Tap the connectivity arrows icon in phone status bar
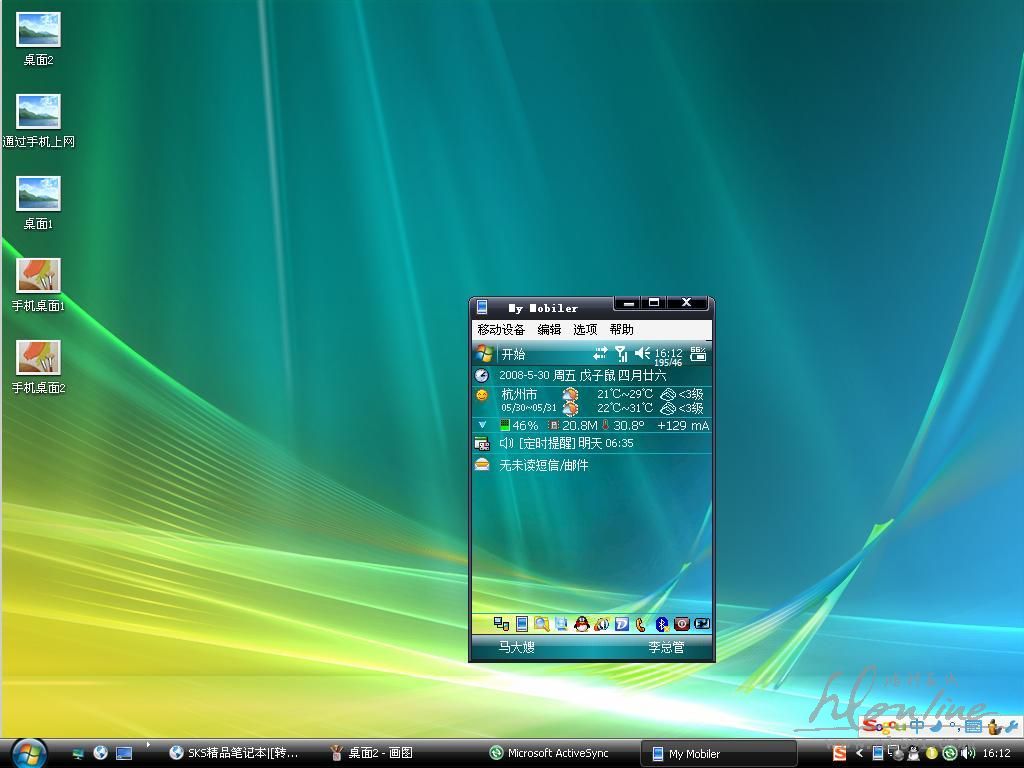 click(x=600, y=353)
